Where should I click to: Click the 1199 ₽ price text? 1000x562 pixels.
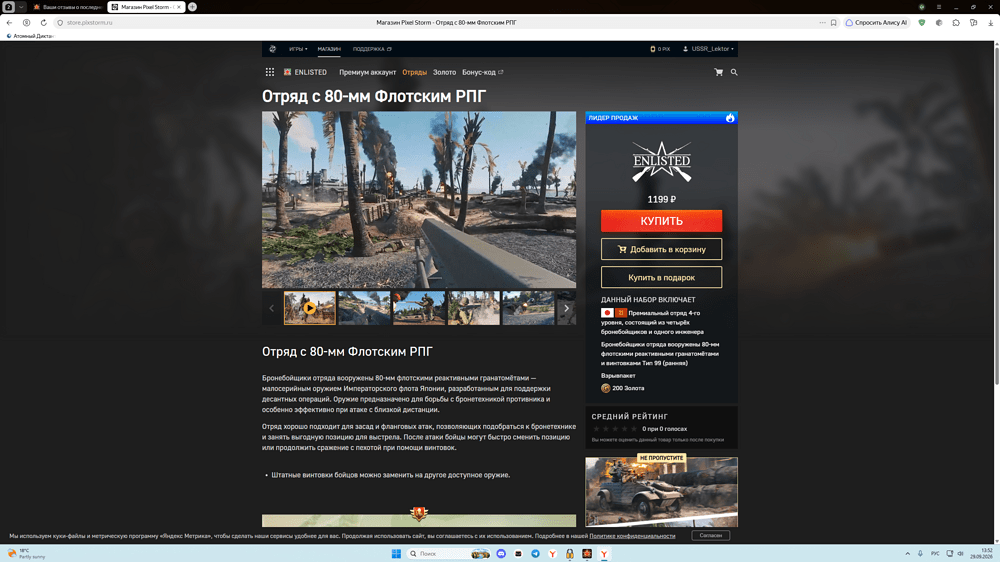tap(661, 200)
